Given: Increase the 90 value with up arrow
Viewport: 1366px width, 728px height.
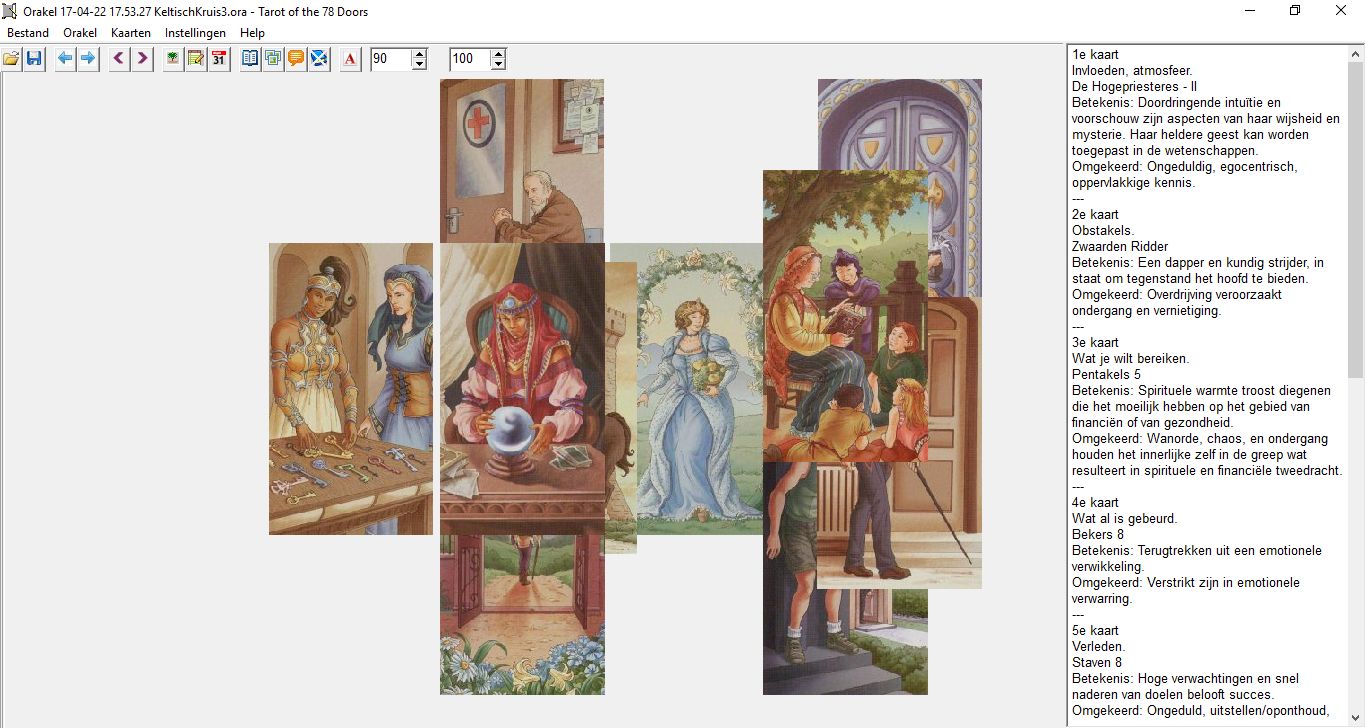Looking at the screenshot, I should (419, 54).
